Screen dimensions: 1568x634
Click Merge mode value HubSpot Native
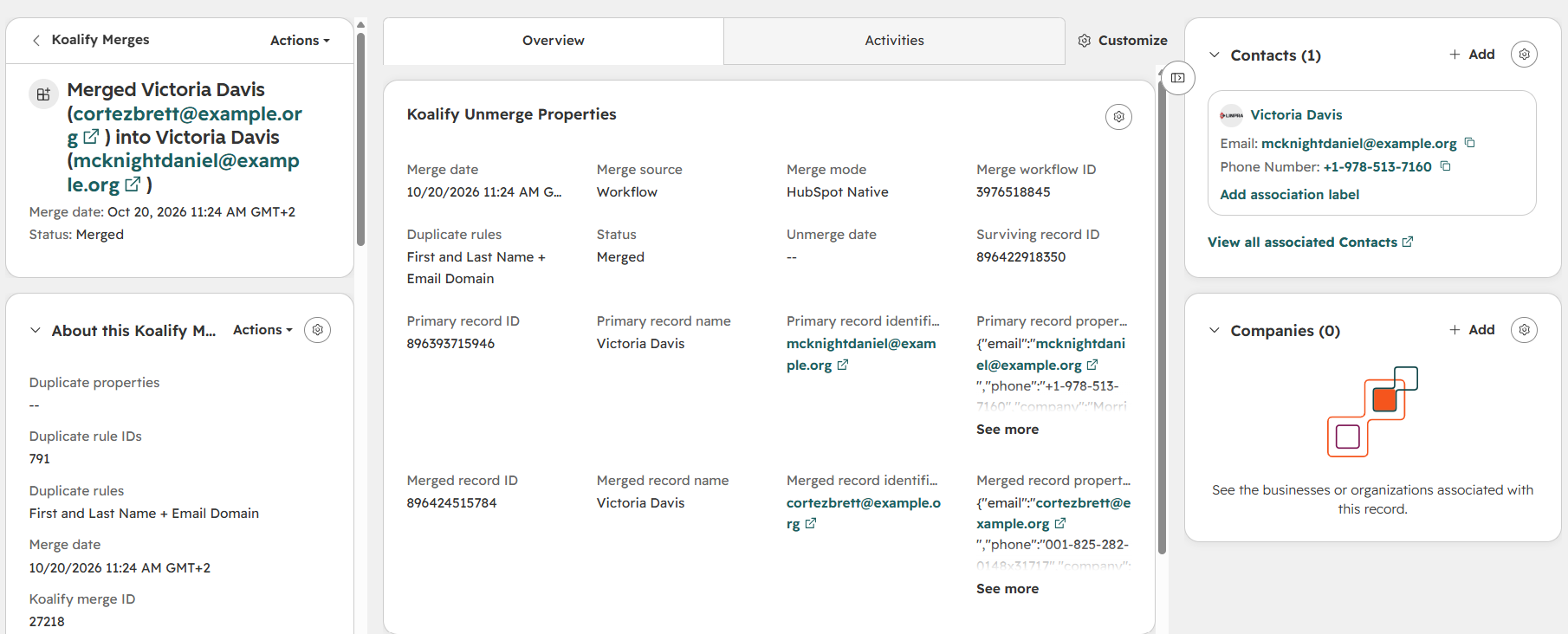[x=837, y=192]
